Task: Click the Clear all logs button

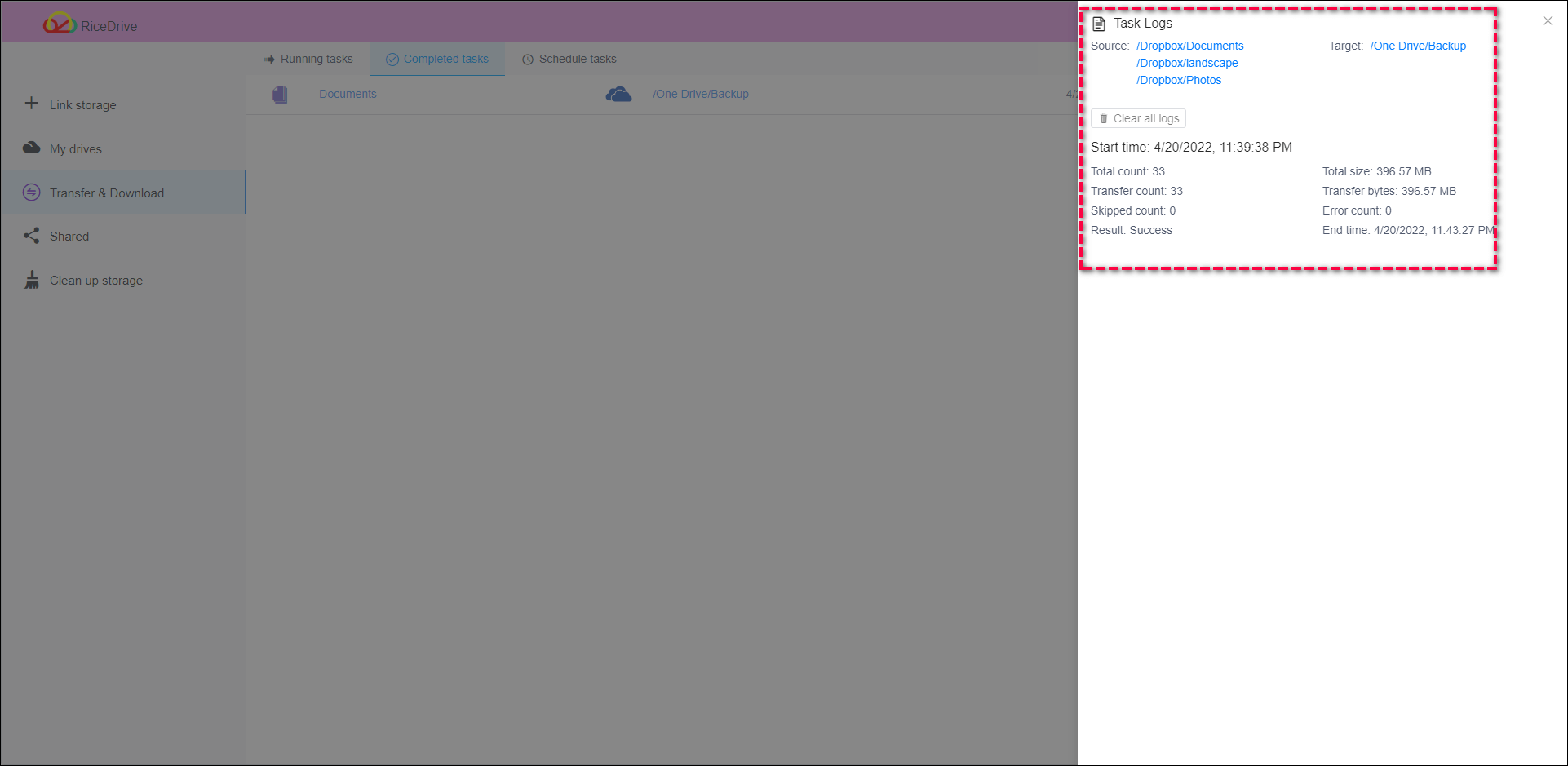Action: [1137, 117]
